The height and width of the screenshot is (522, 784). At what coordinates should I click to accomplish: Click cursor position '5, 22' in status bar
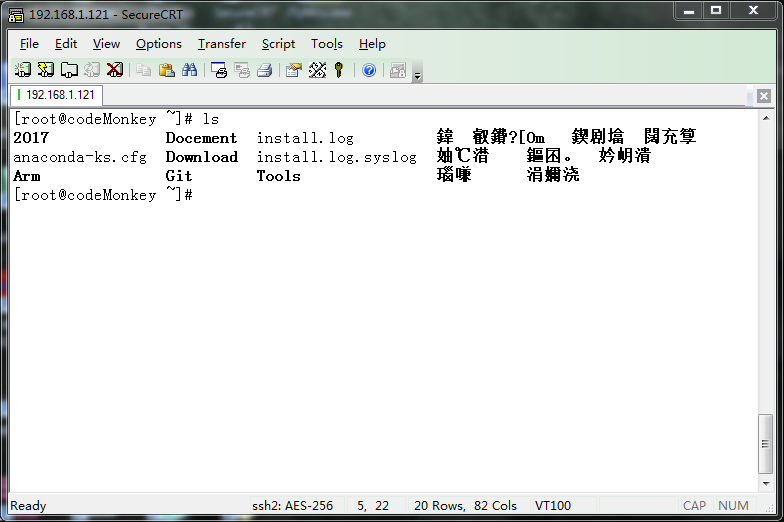tap(372, 506)
